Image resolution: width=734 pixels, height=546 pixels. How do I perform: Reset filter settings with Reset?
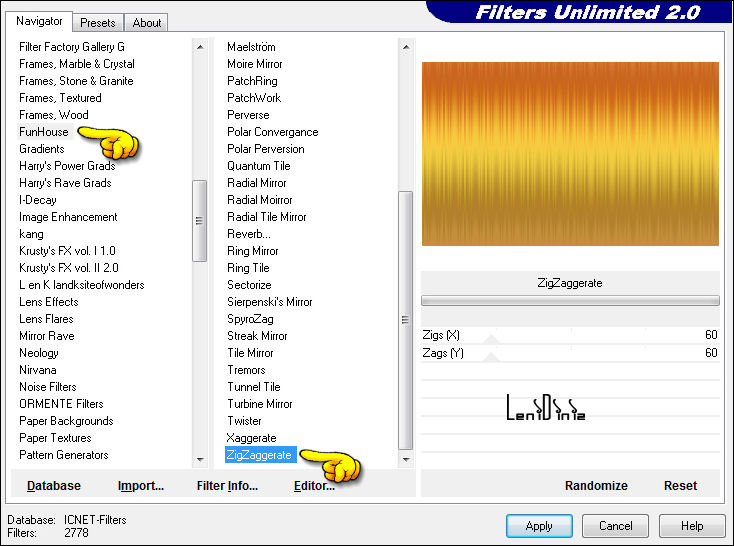tap(680, 486)
